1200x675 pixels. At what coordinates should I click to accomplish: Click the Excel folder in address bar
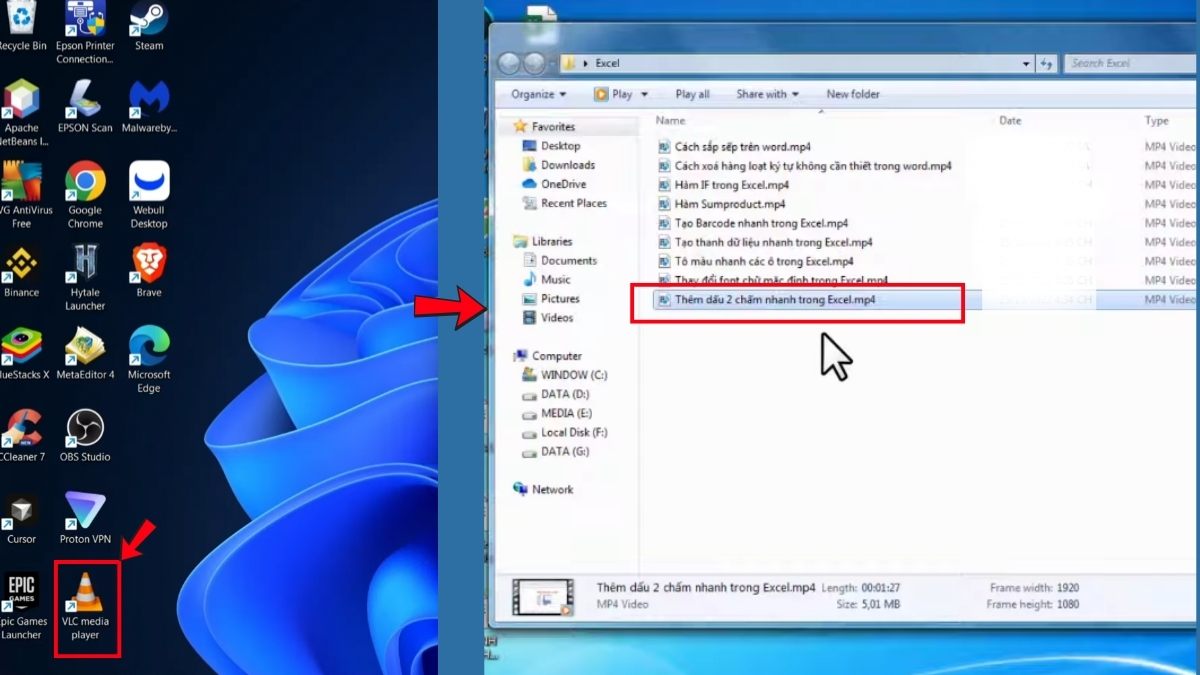pos(607,63)
